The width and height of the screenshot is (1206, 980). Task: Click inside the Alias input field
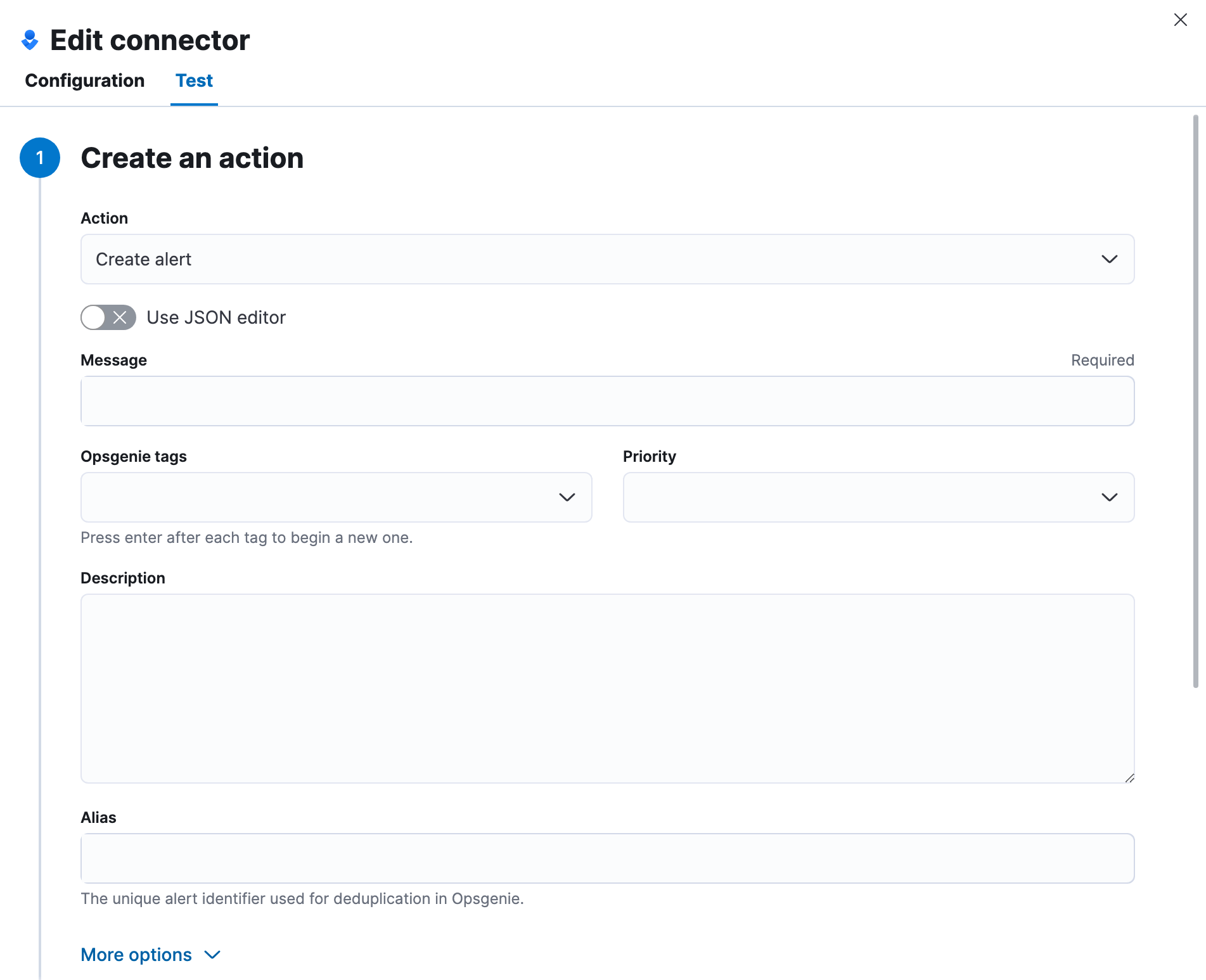pos(607,858)
